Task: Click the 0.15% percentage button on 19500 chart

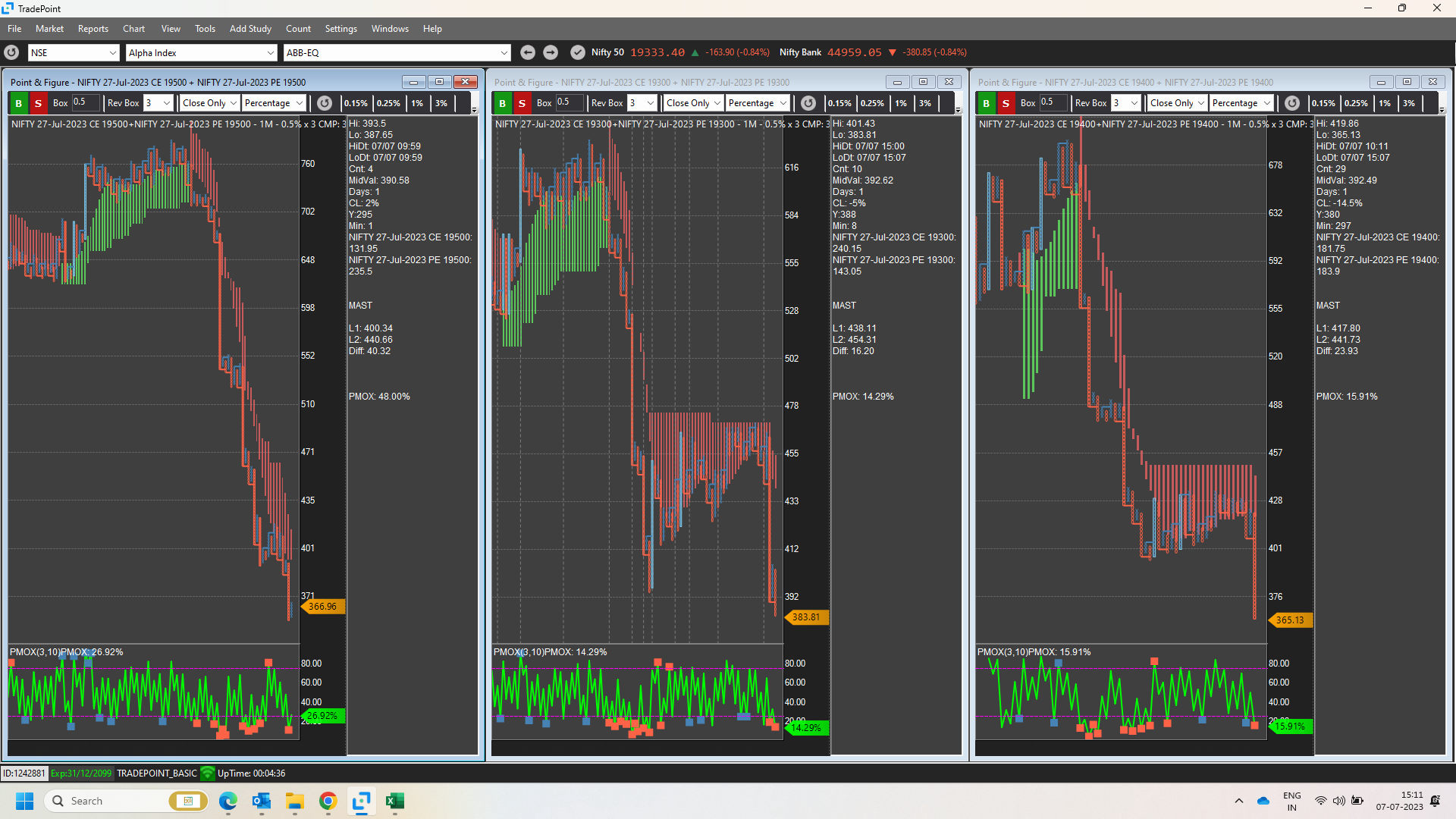Action: 356,102
